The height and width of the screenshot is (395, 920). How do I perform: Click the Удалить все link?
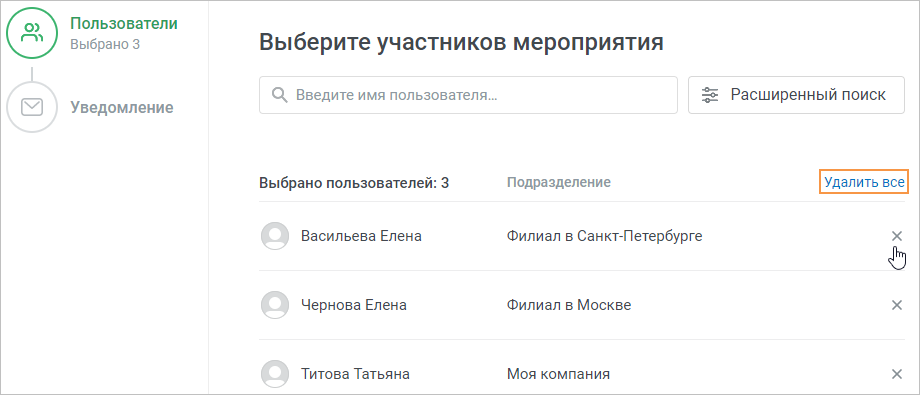point(864,183)
